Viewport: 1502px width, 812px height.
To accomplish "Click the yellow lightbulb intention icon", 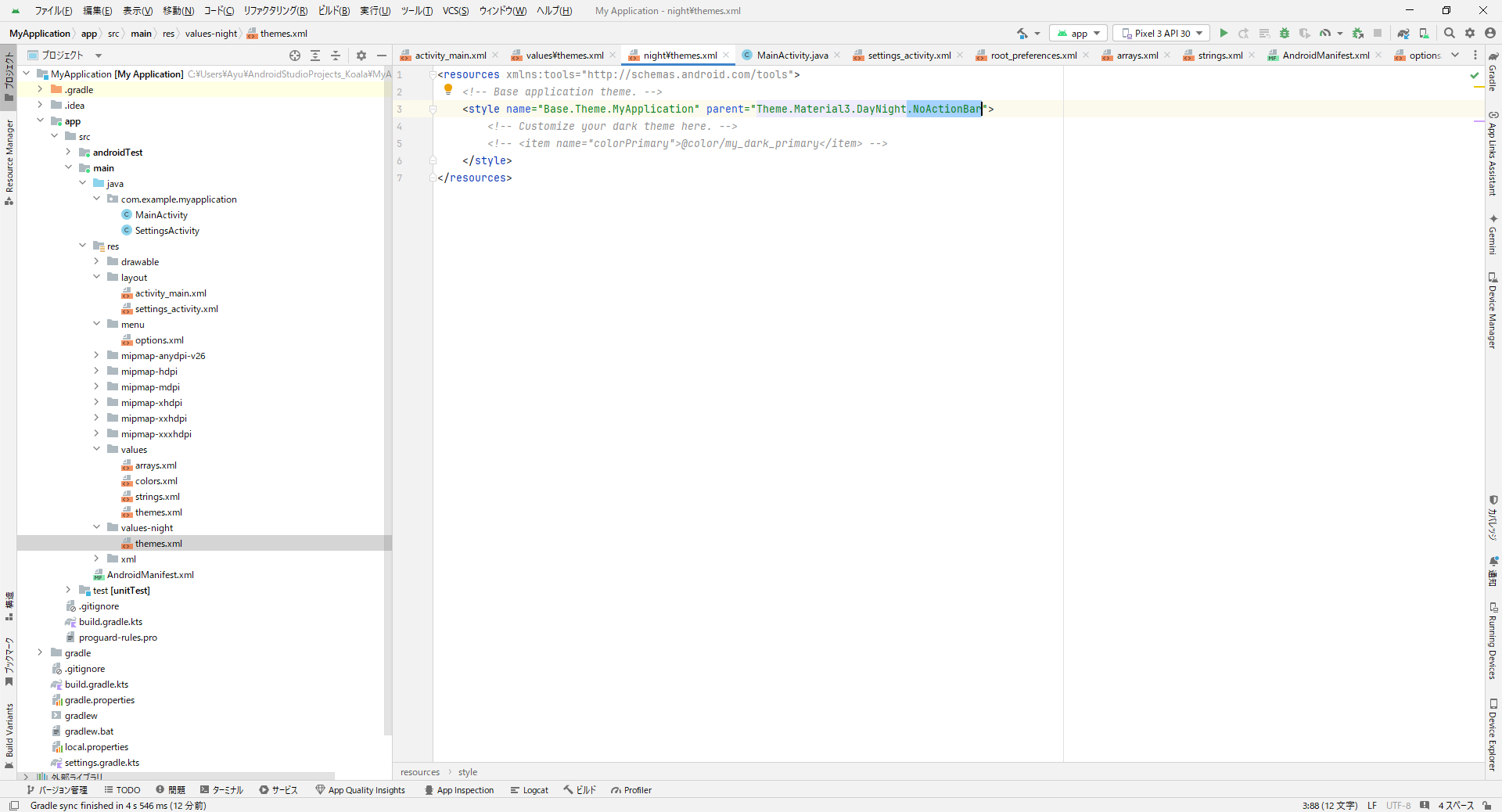I will click(448, 90).
